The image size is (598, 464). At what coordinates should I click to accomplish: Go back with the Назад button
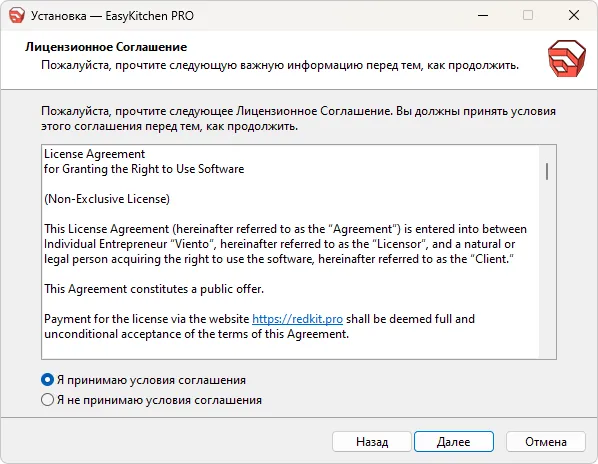372,442
